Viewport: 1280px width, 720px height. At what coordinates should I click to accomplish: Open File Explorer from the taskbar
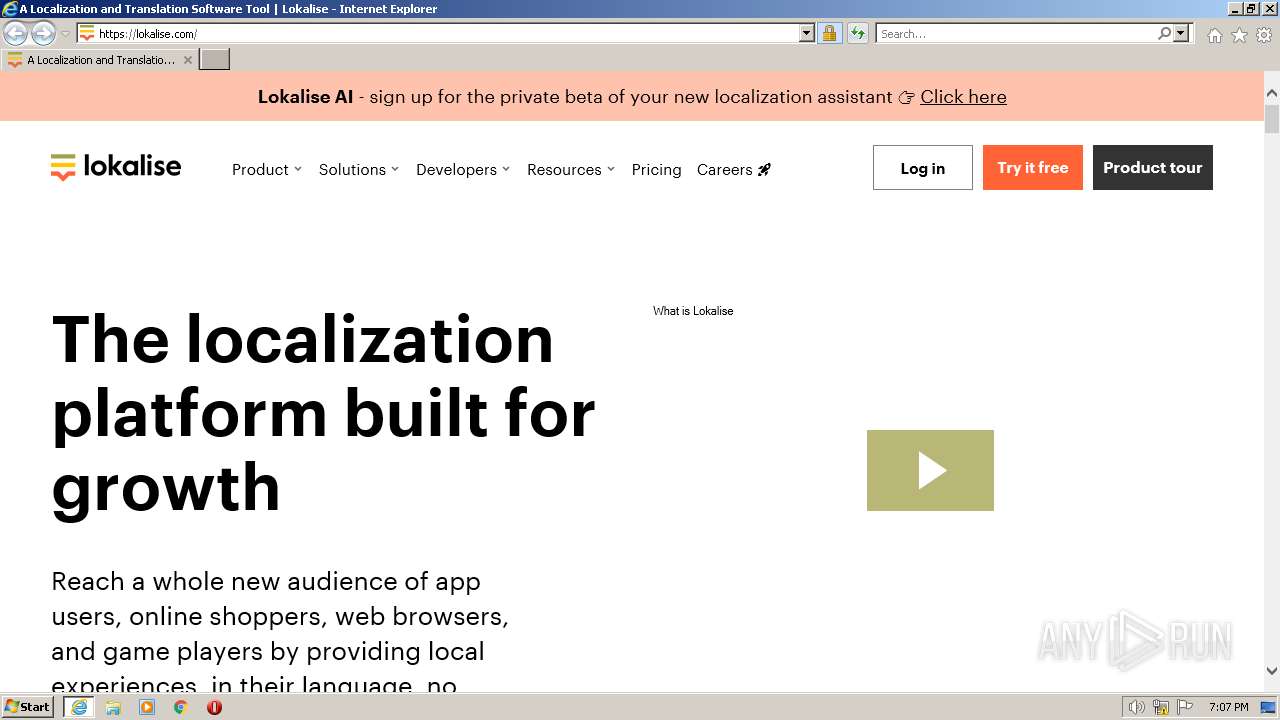pyautogui.click(x=113, y=707)
